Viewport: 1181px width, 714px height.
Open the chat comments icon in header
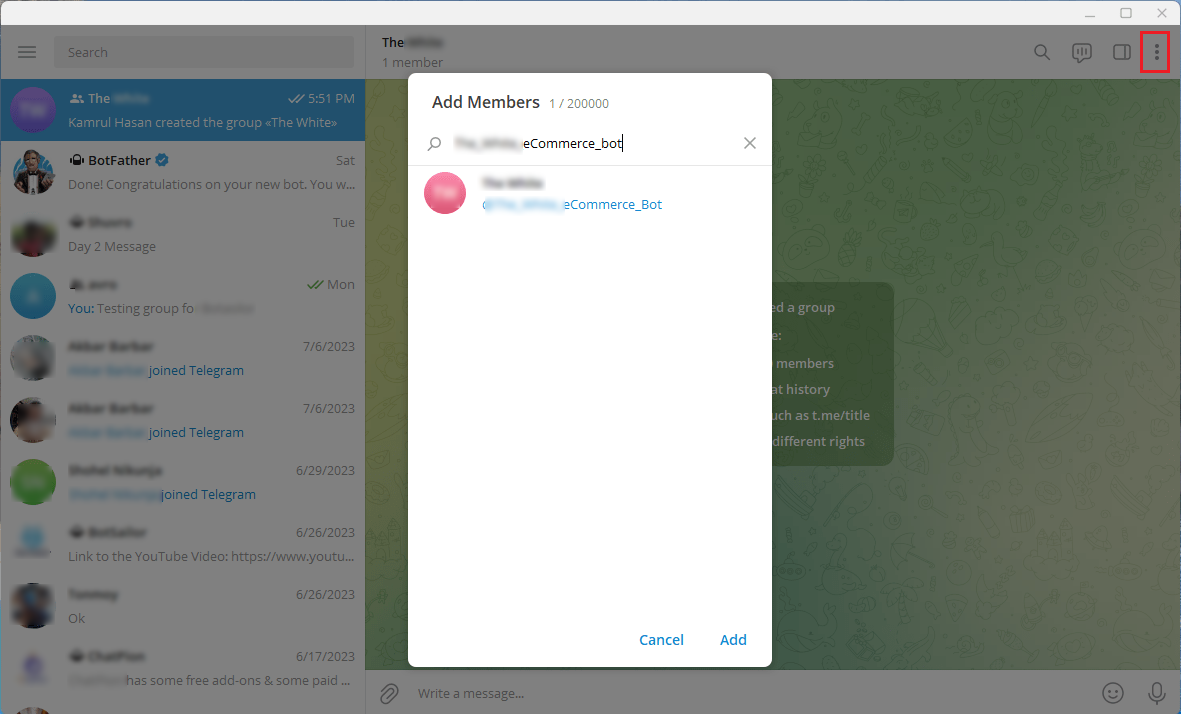(x=1082, y=52)
